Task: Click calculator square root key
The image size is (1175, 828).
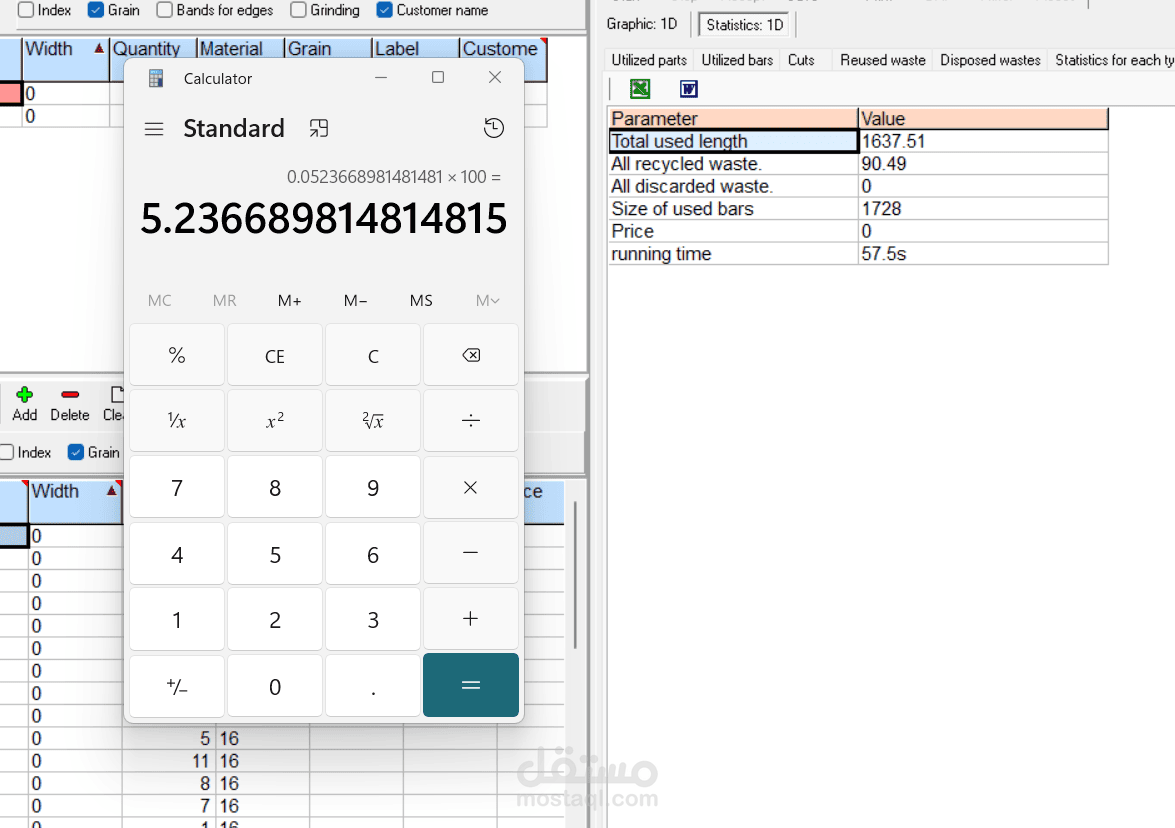Action: (x=372, y=421)
